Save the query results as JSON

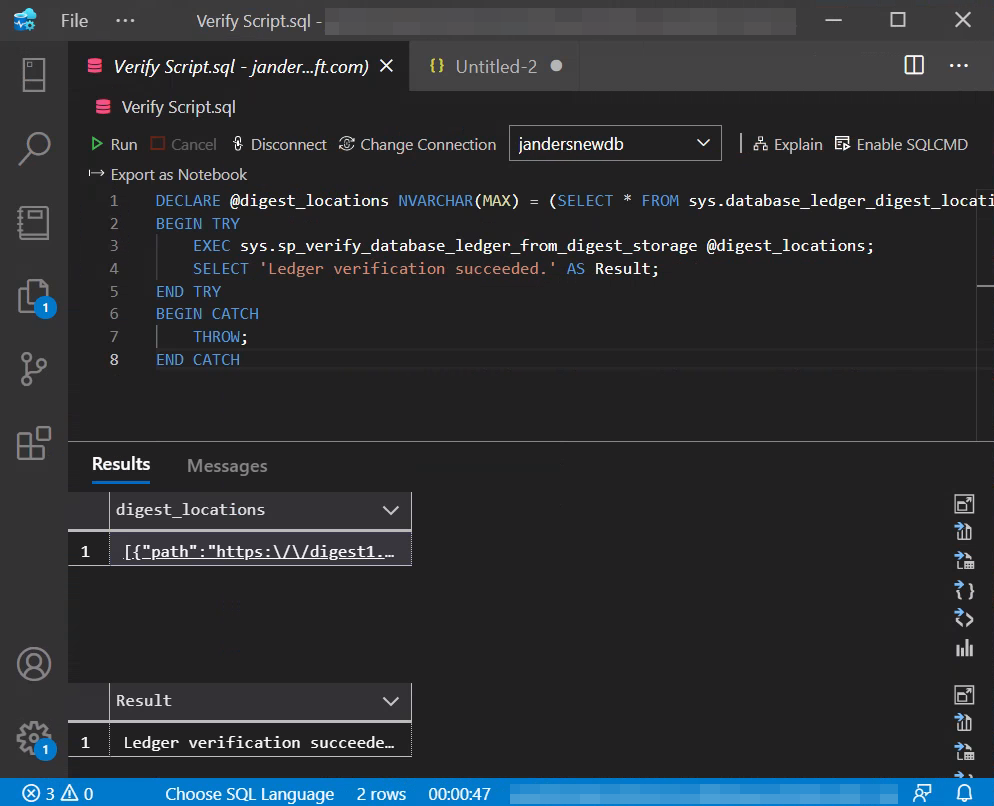pyautogui.click(x=963, y=590)
